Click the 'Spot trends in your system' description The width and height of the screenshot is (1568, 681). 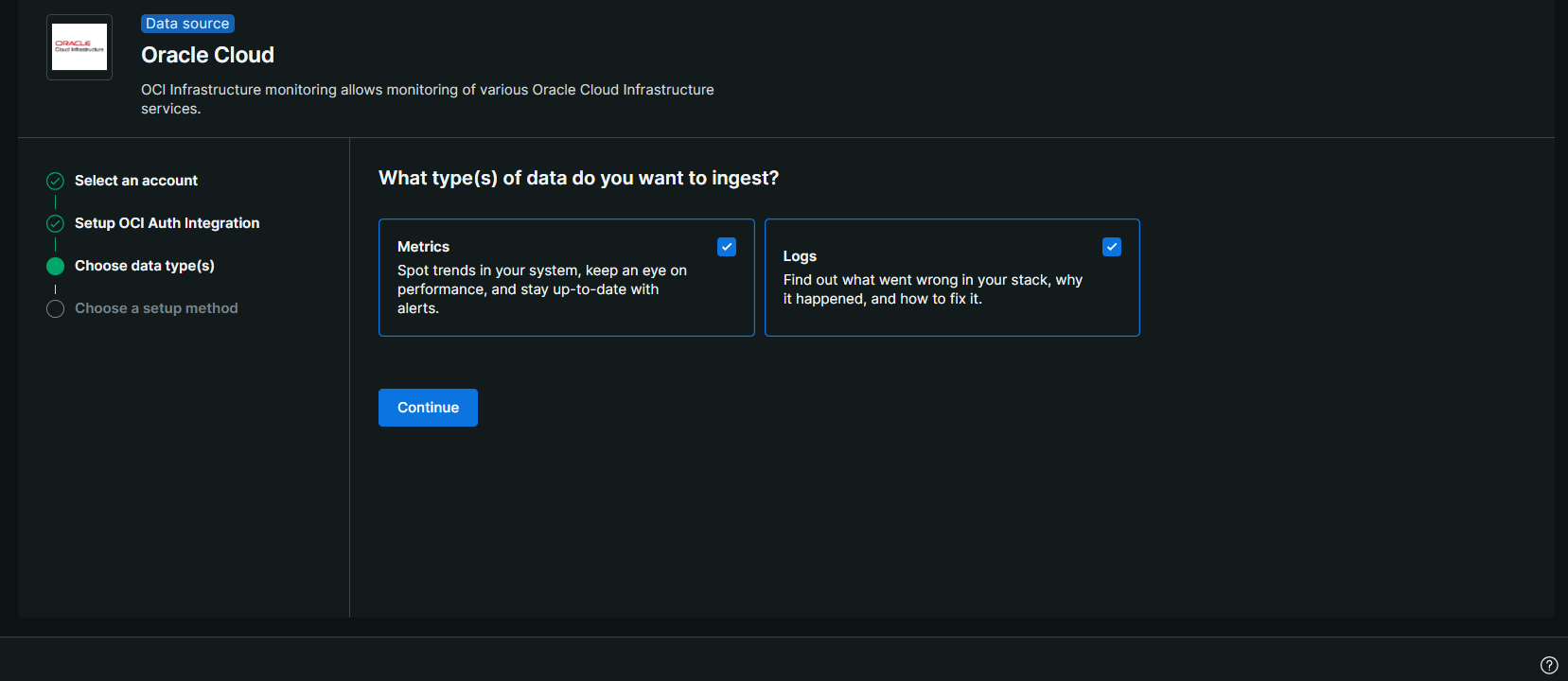coord(542,289)
